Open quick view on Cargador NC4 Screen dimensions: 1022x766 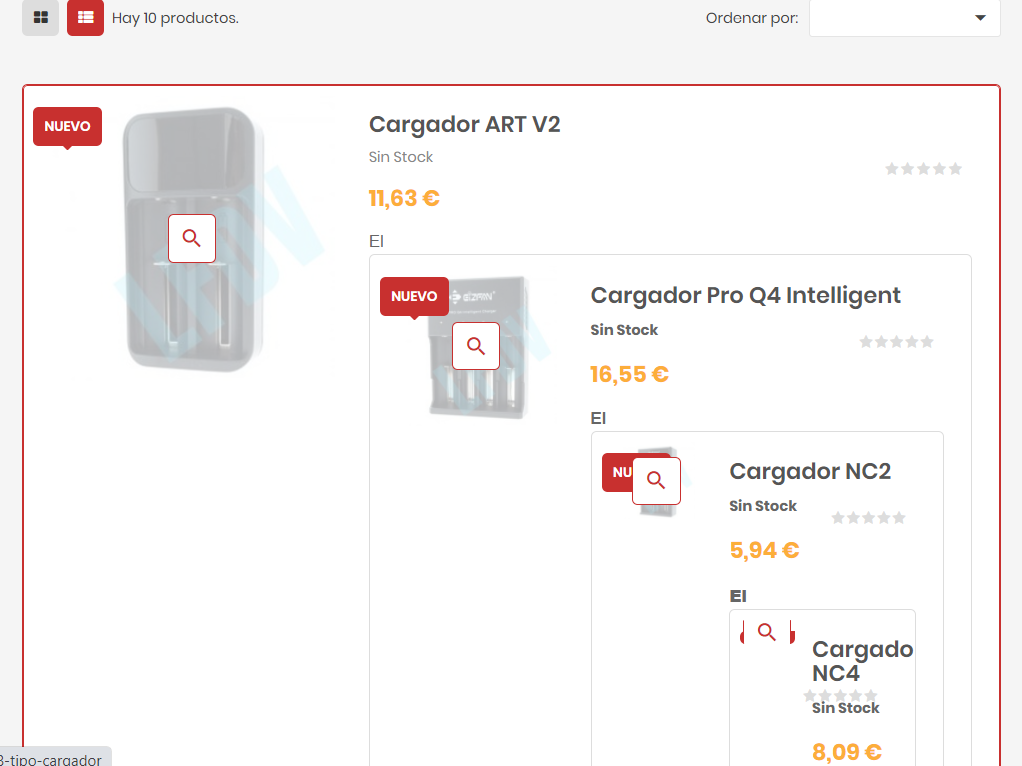[x=767, y=632]
